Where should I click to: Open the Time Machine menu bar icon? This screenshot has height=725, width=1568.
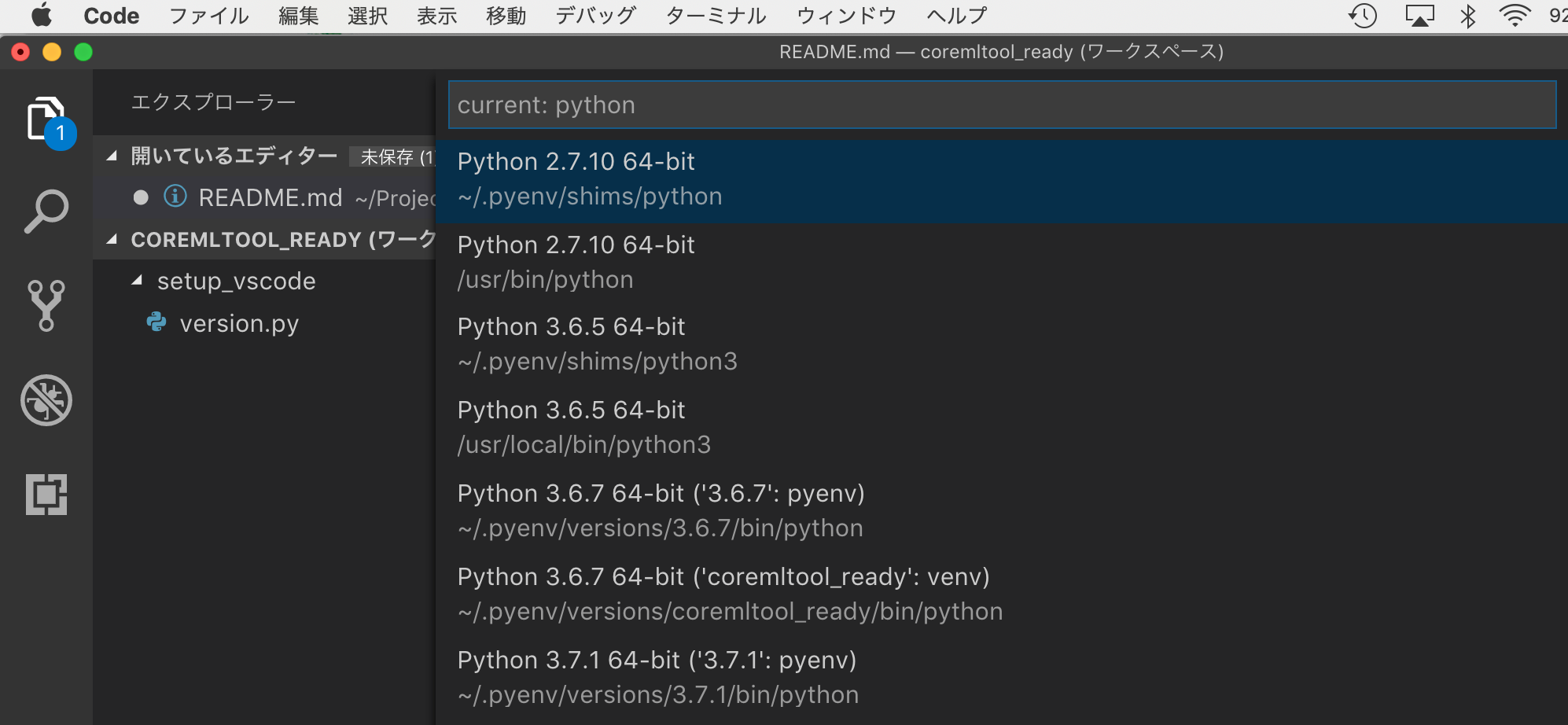pos(1363,16)
